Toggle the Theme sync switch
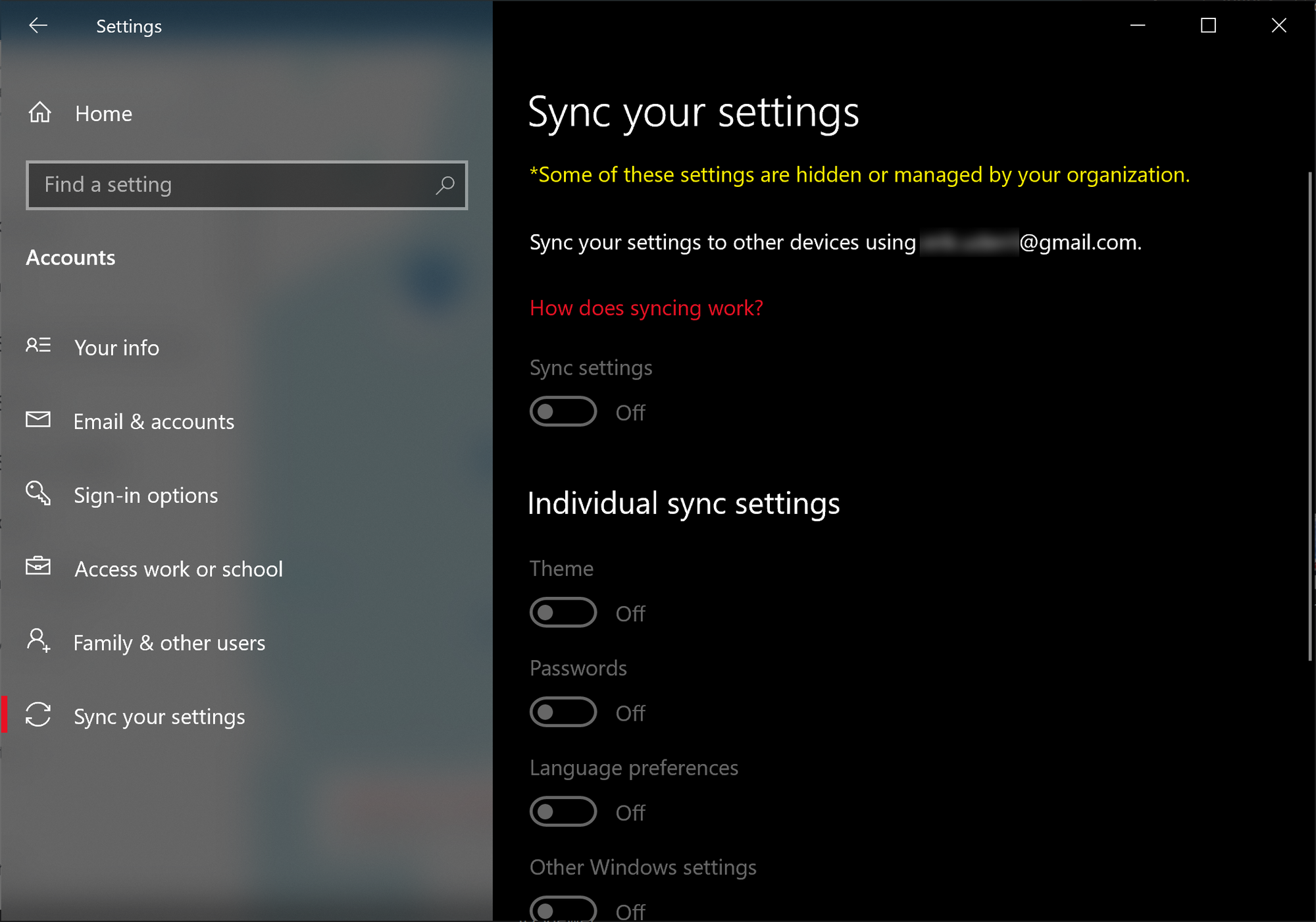Screen dimensions: 1316x922 click(x=563, y=613)
